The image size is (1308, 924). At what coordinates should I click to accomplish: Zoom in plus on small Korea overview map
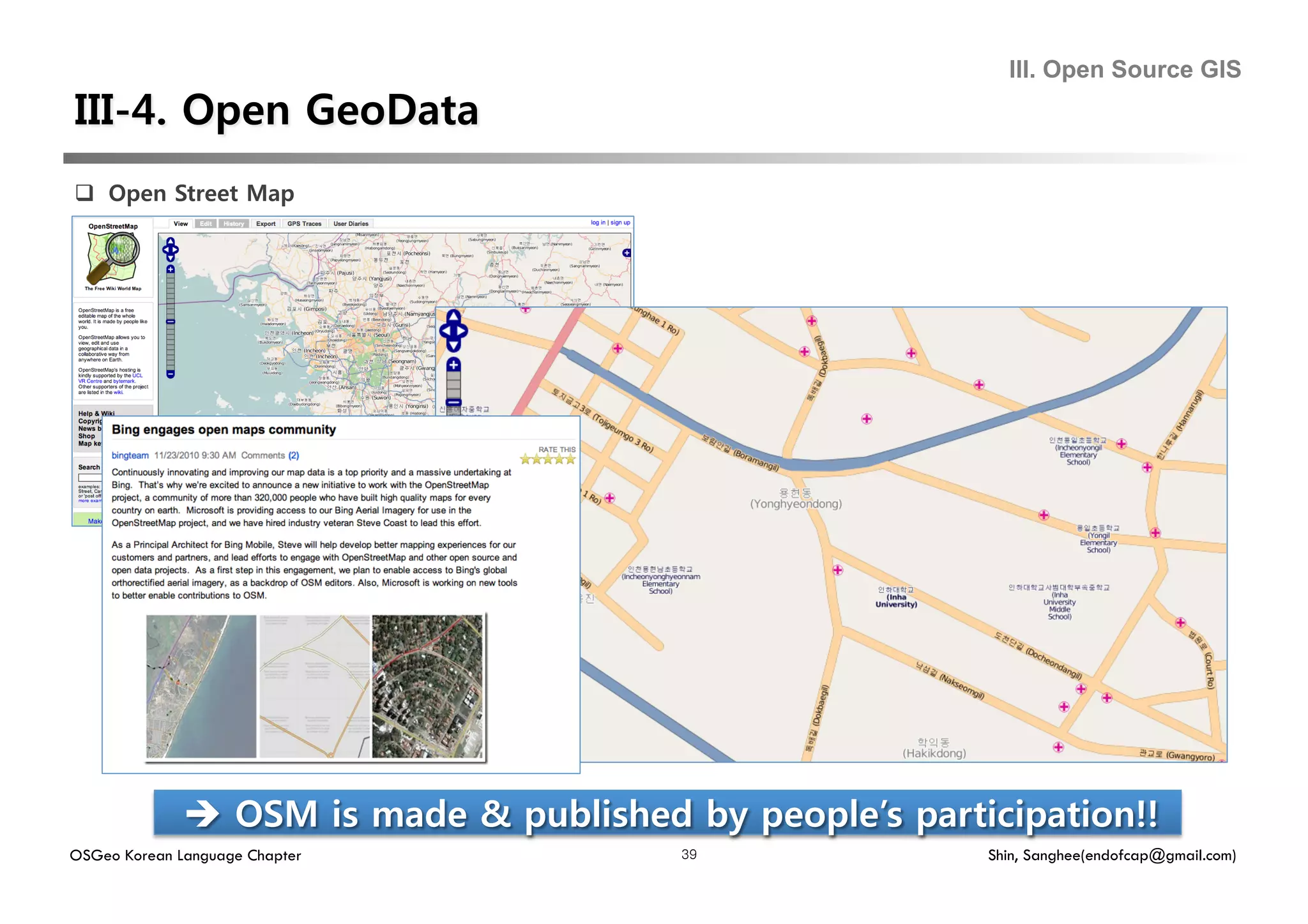click(171, 269)
